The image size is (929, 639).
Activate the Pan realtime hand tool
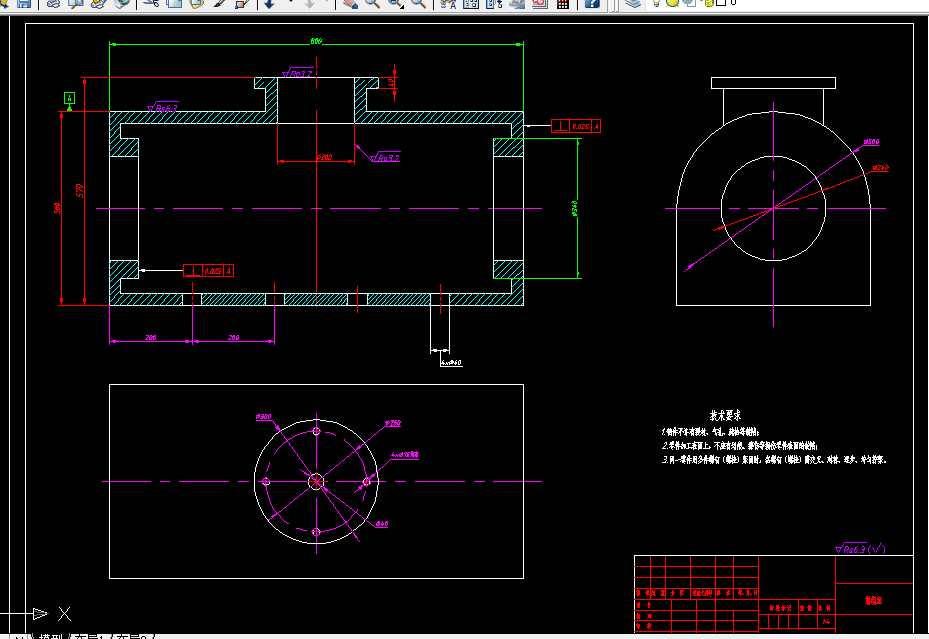pyautogui.click(x=350, y=3)
